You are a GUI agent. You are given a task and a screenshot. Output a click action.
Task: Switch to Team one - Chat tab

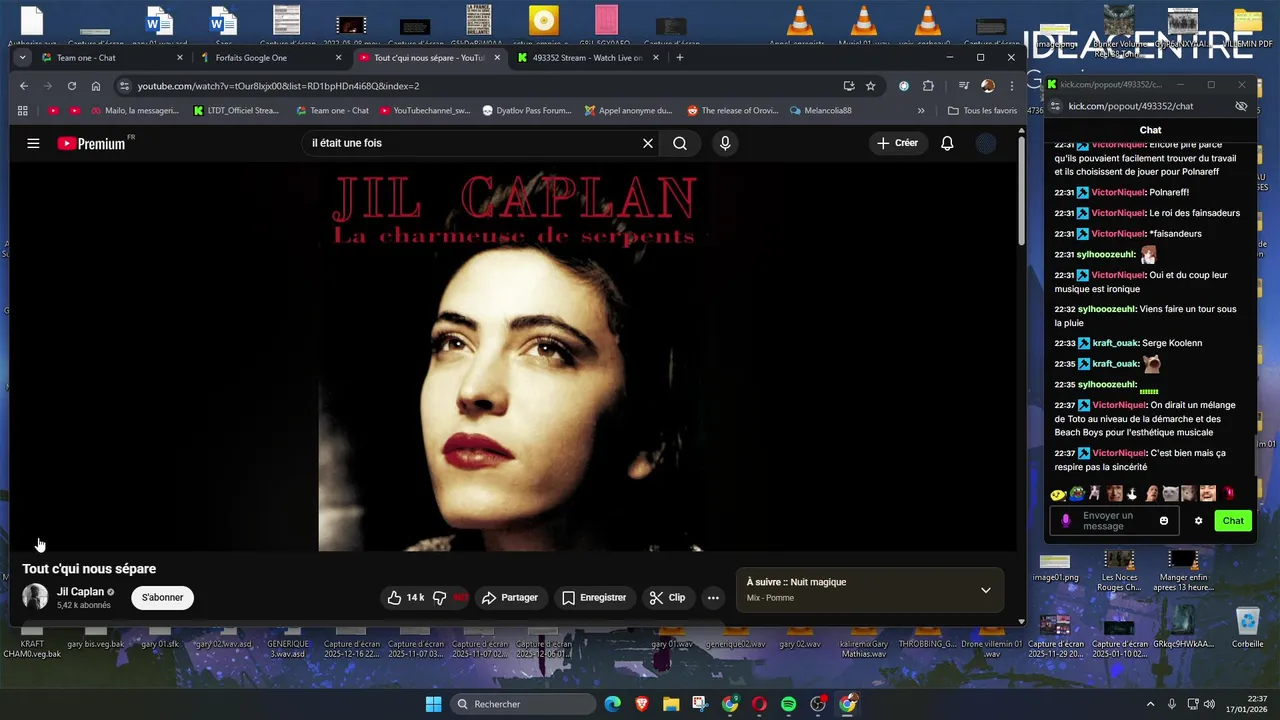[112, 58]
